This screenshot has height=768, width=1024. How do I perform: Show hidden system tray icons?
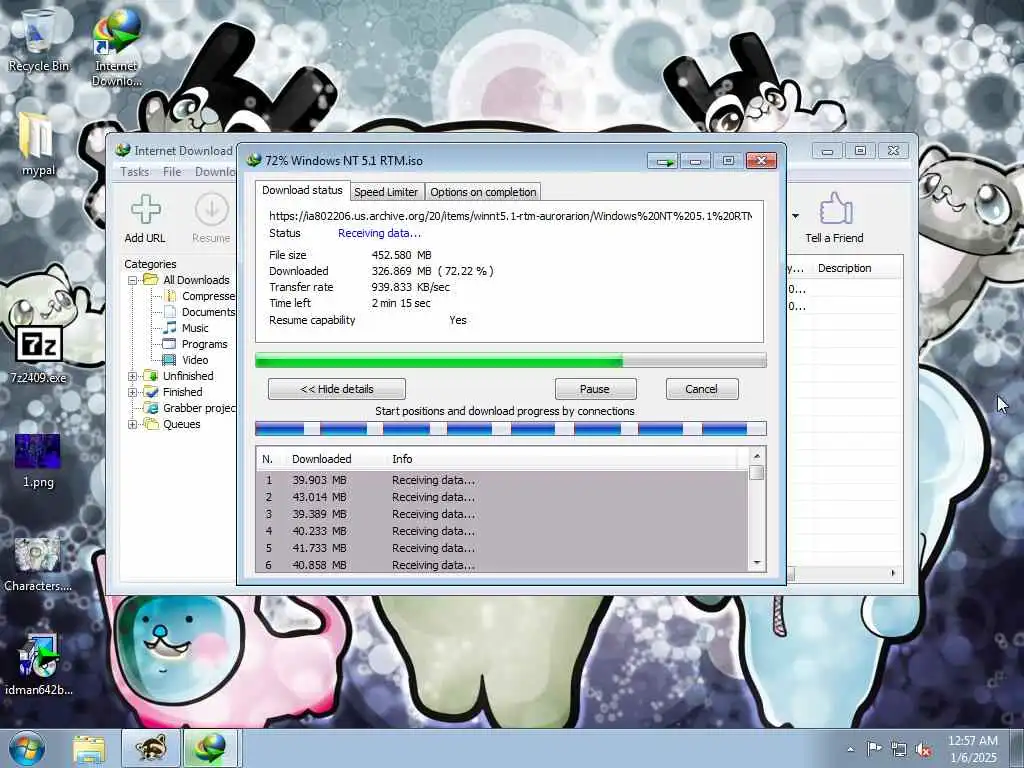click(x=850, y=749)
